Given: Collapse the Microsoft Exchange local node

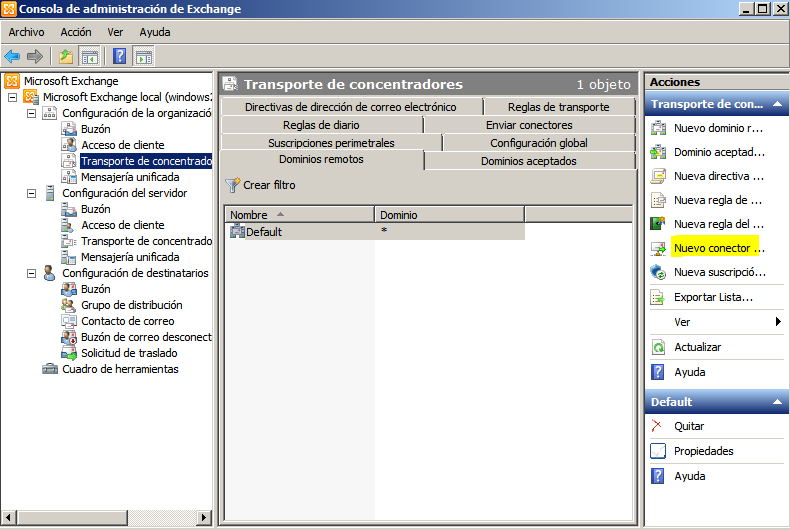Looking at the screenshot, I should click(x=13, y=97).
